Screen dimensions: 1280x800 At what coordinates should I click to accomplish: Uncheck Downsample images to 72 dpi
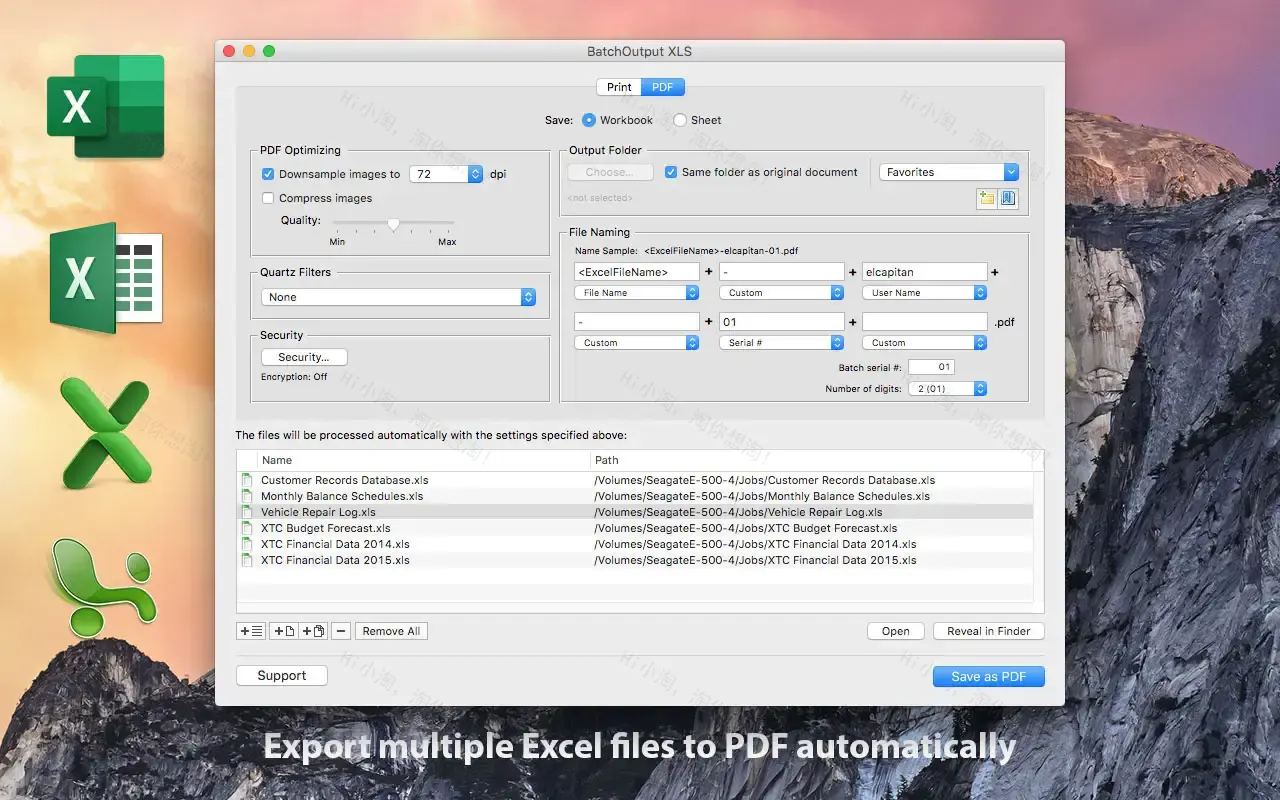click(x=268, y=173)
